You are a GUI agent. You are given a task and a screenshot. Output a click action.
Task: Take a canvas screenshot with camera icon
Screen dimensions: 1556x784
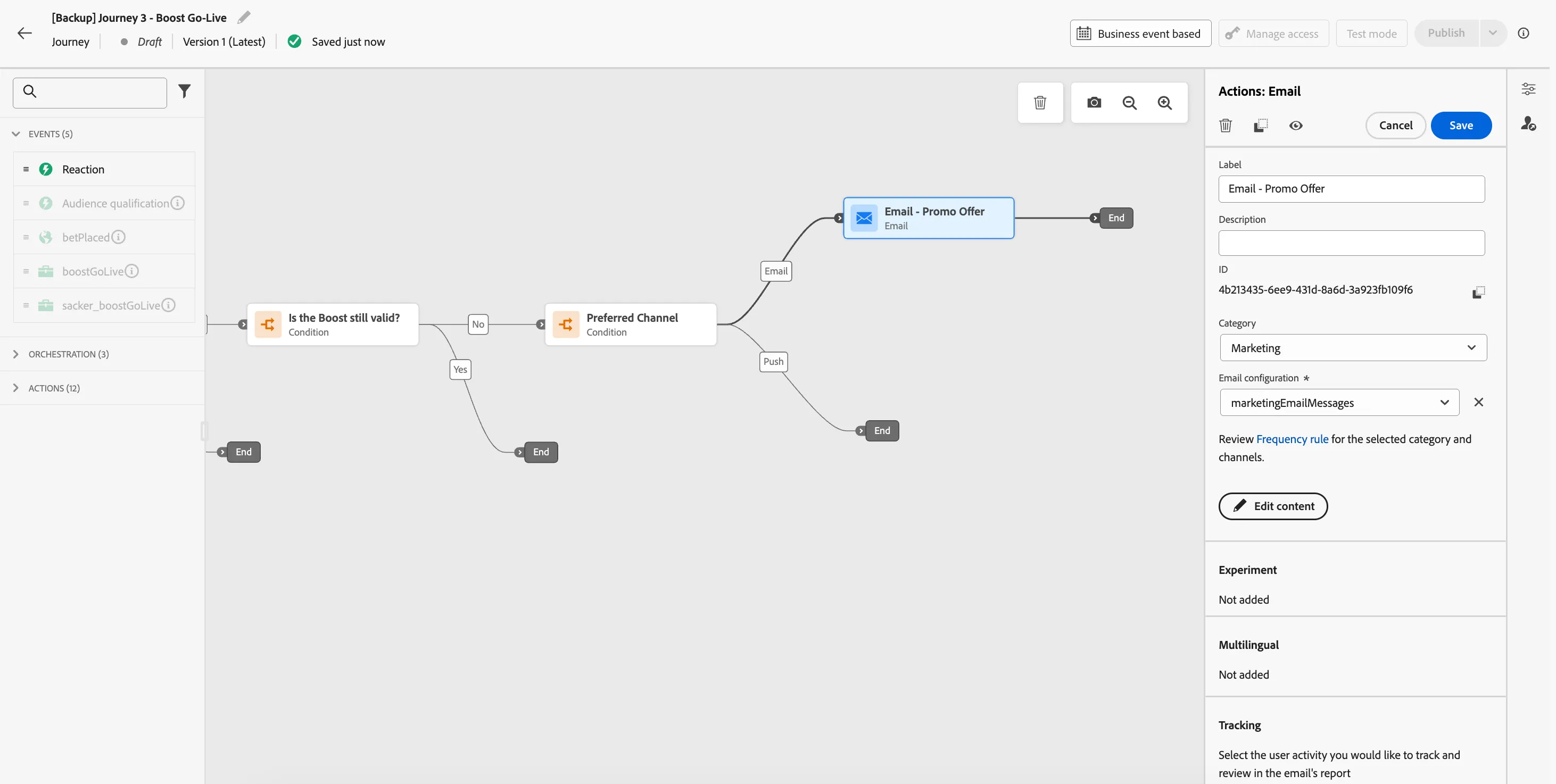(1094, 103)
